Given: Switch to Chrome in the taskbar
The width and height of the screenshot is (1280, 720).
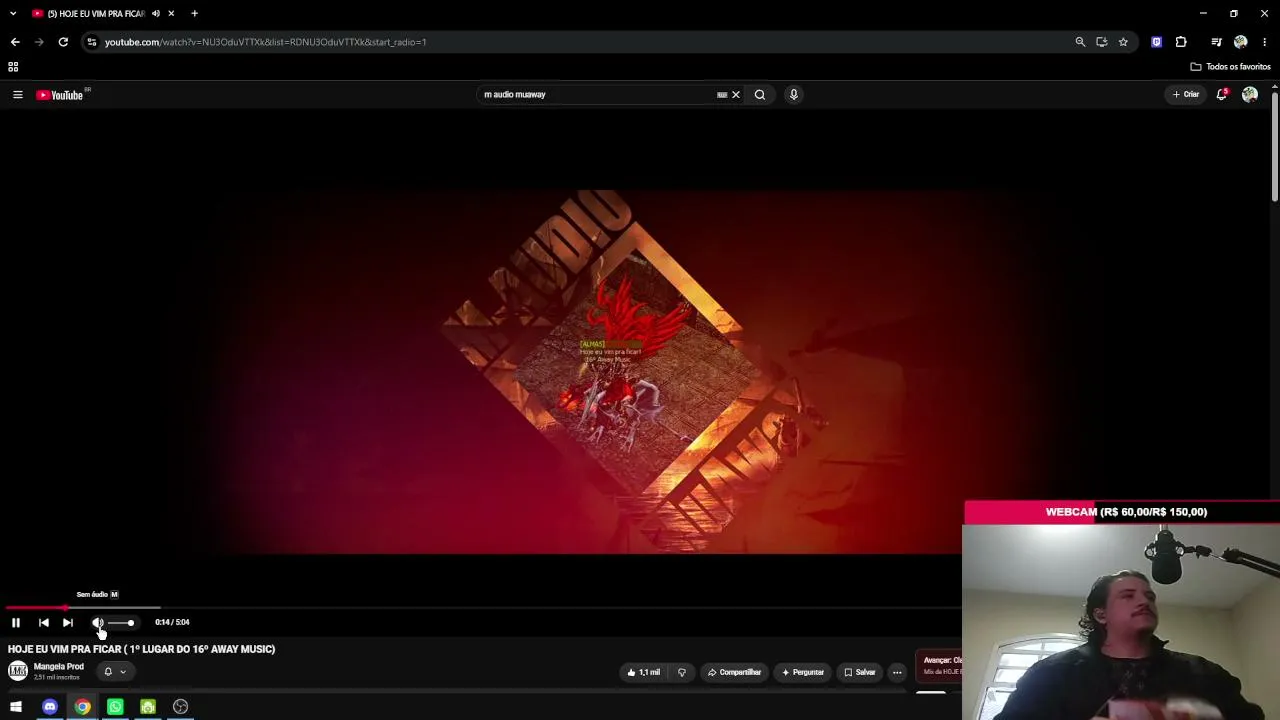Looking at the screenshot, I should (x=83, y=707).
